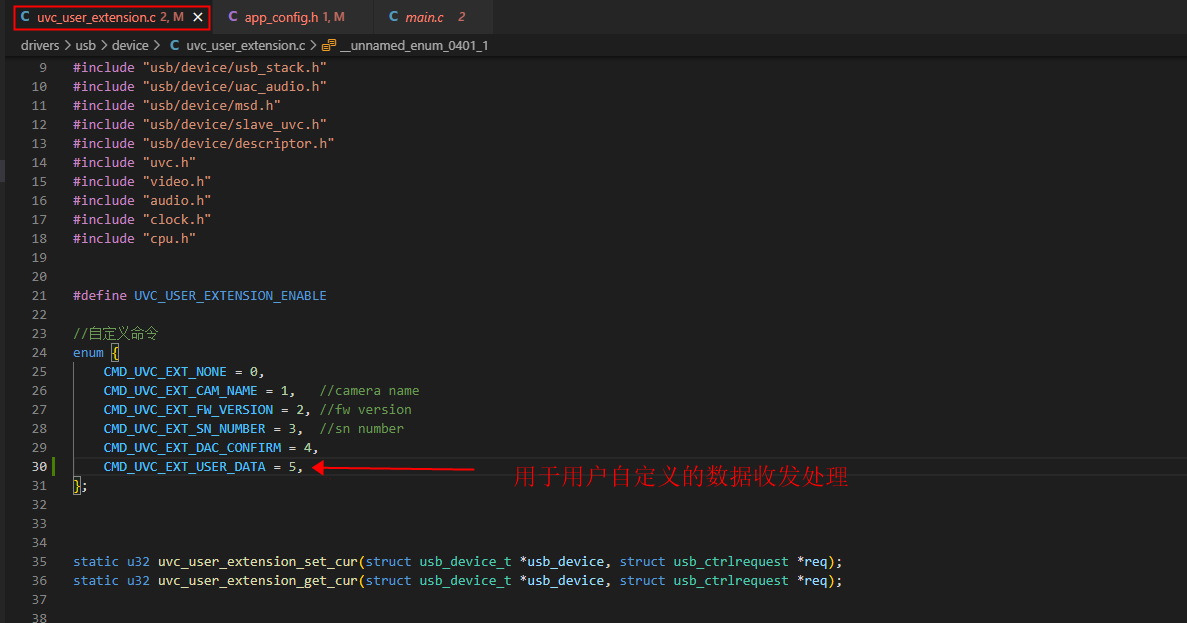Click the descriptor.h include line
1187x623 pixels.
(x=204, y=143)
